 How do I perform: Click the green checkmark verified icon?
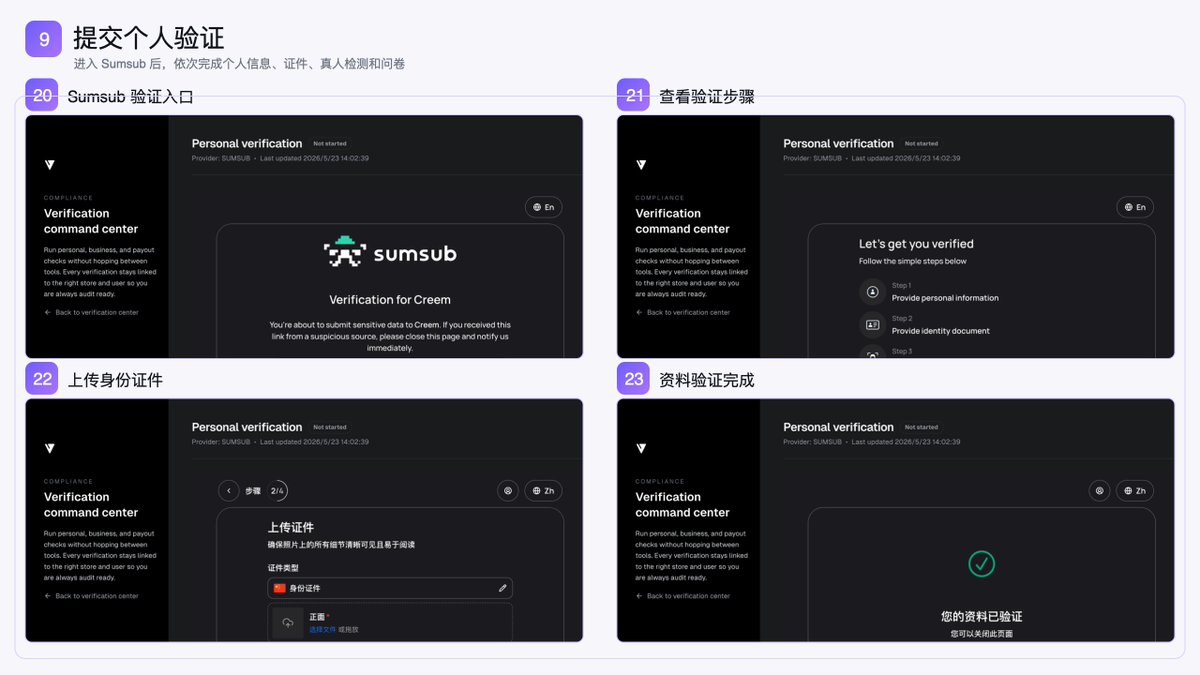point(981,563)
